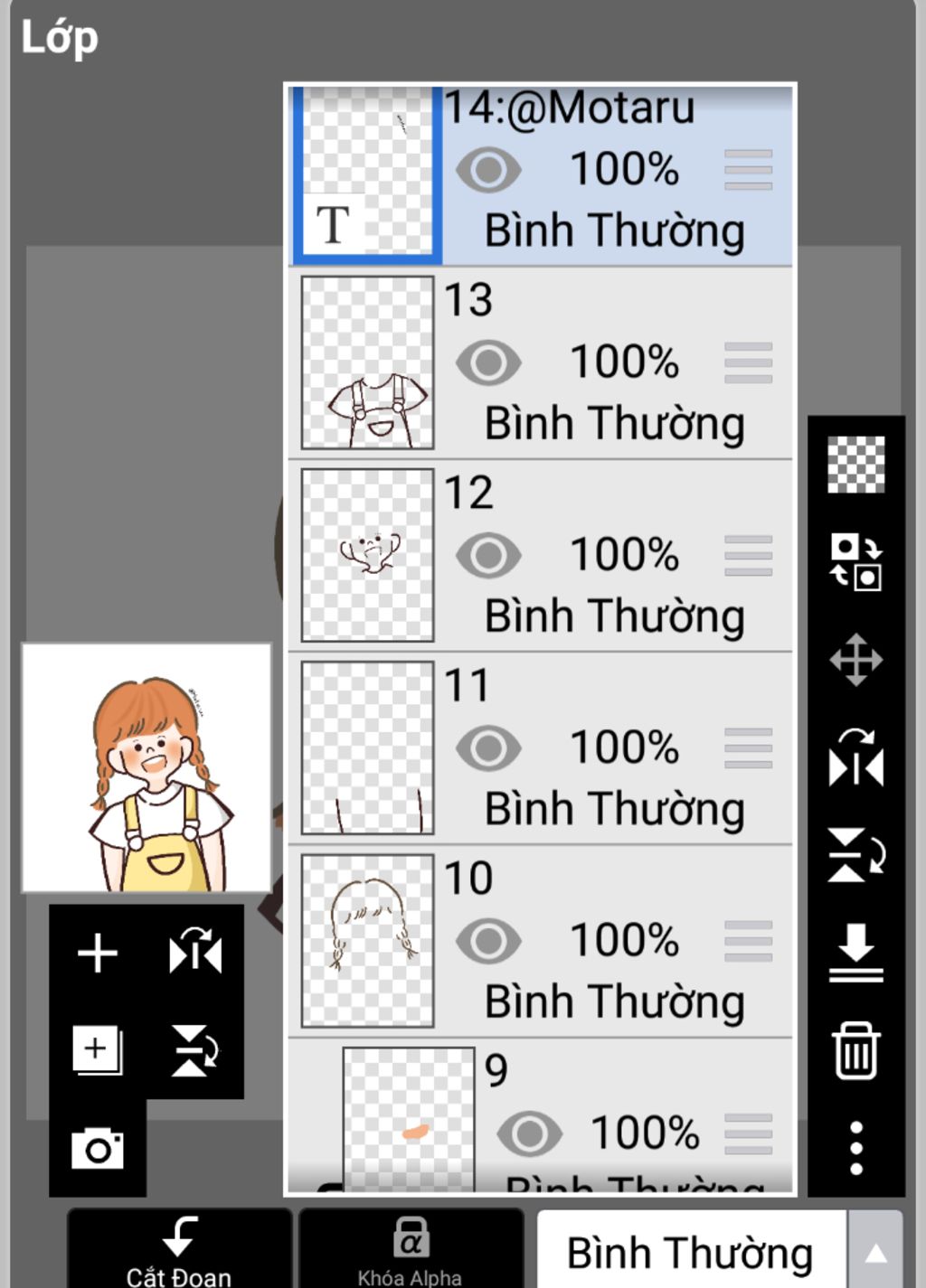Grab the reorder handle of layer 12
The image size is (926, 1288).
coord(748,555)
